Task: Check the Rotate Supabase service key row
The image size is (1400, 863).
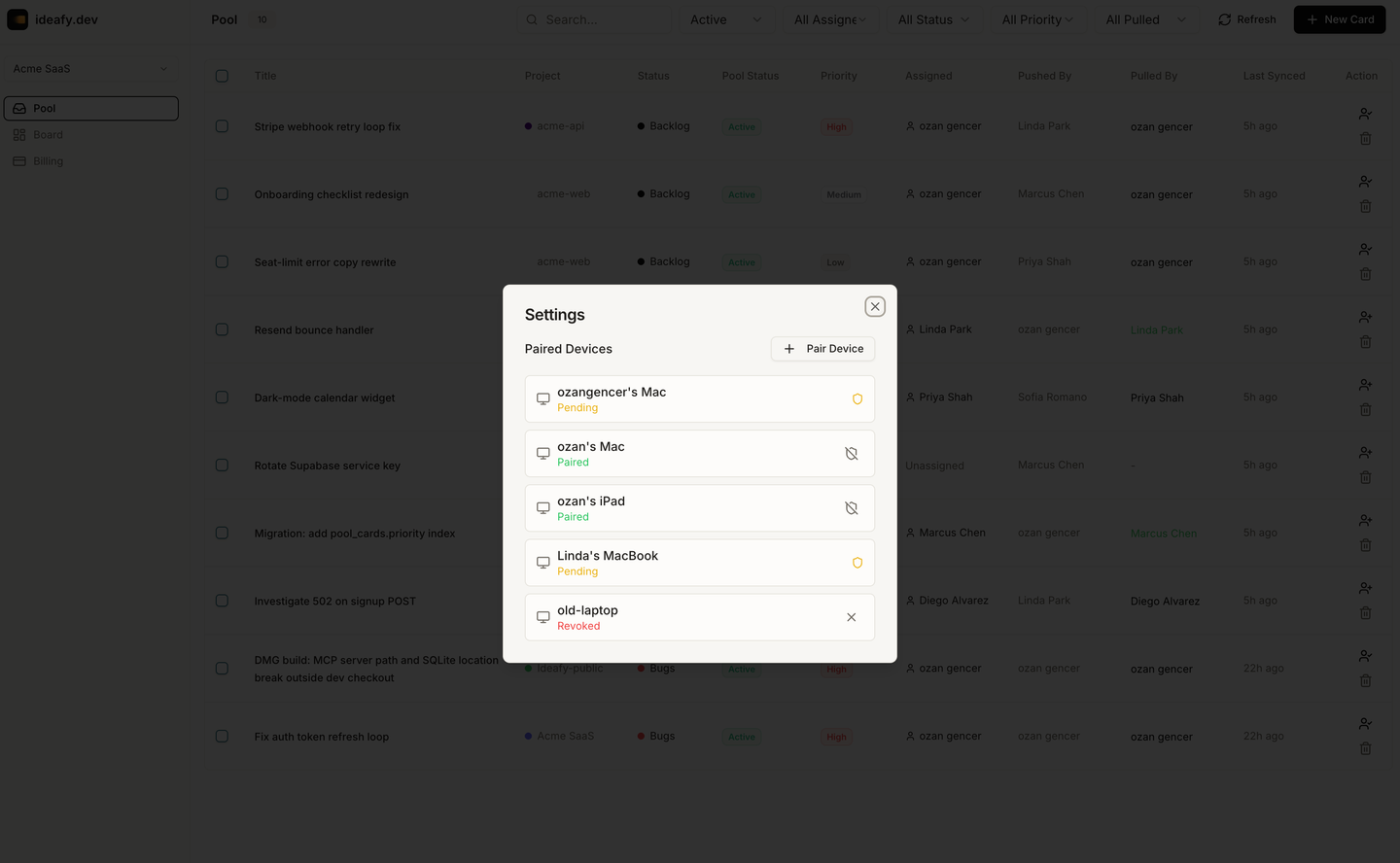Action: [x=222, y=466]
